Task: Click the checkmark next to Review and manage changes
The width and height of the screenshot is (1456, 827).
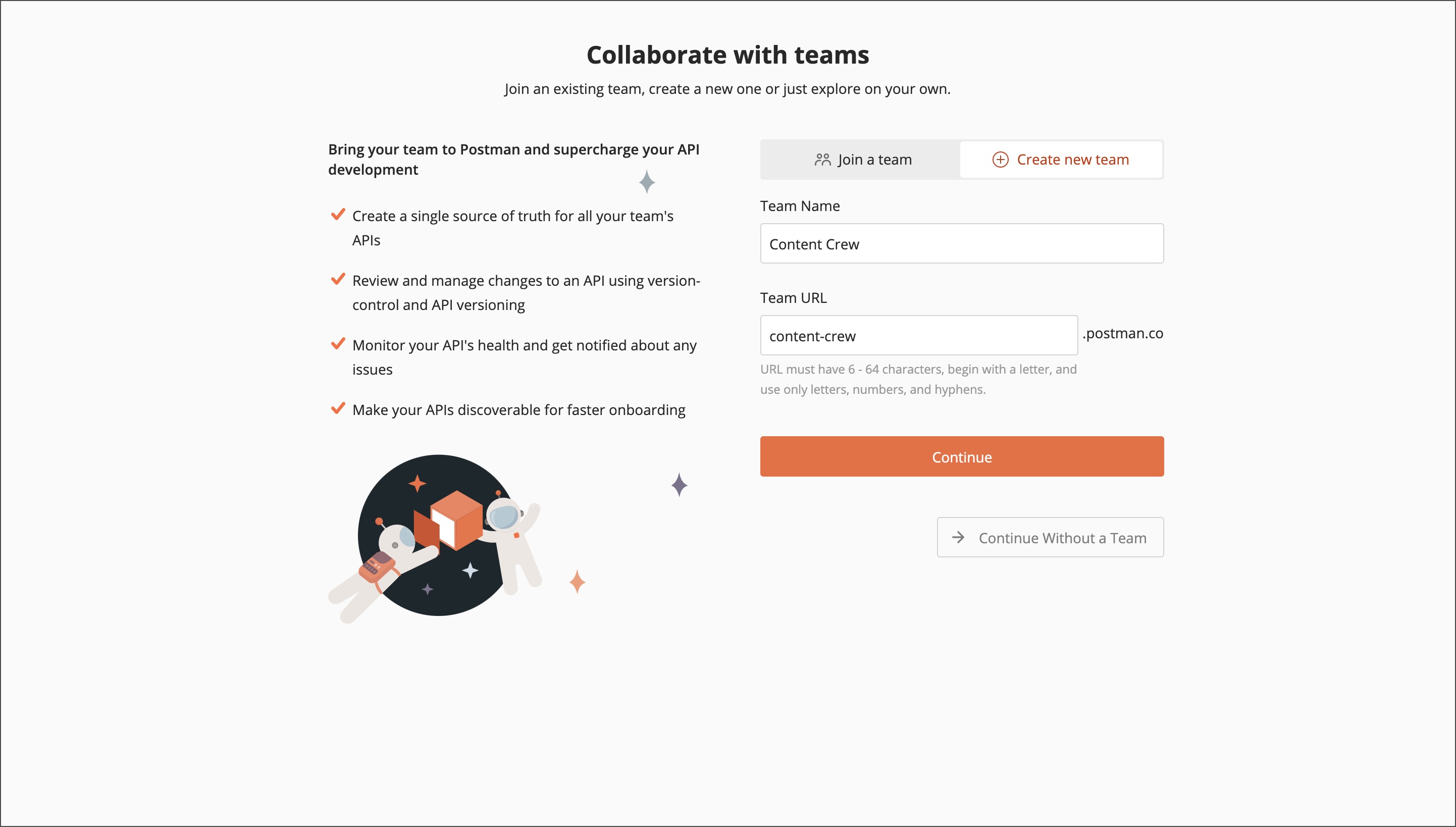Action: pyautogui.click(x=338, y=280)
